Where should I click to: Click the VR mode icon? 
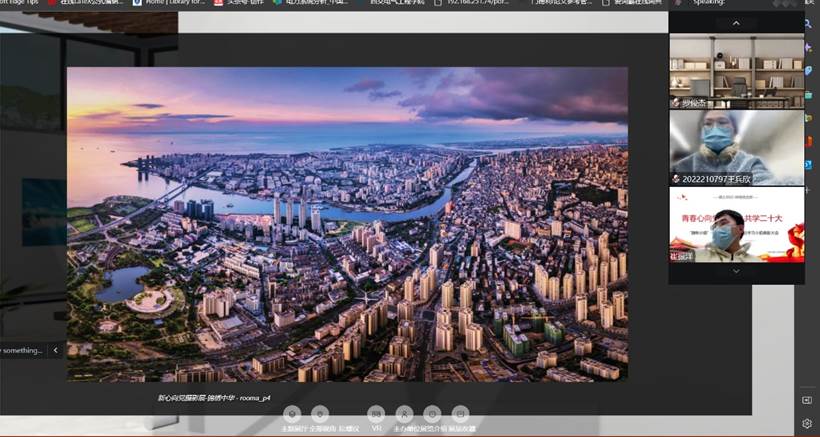click(x=375, y=414)
